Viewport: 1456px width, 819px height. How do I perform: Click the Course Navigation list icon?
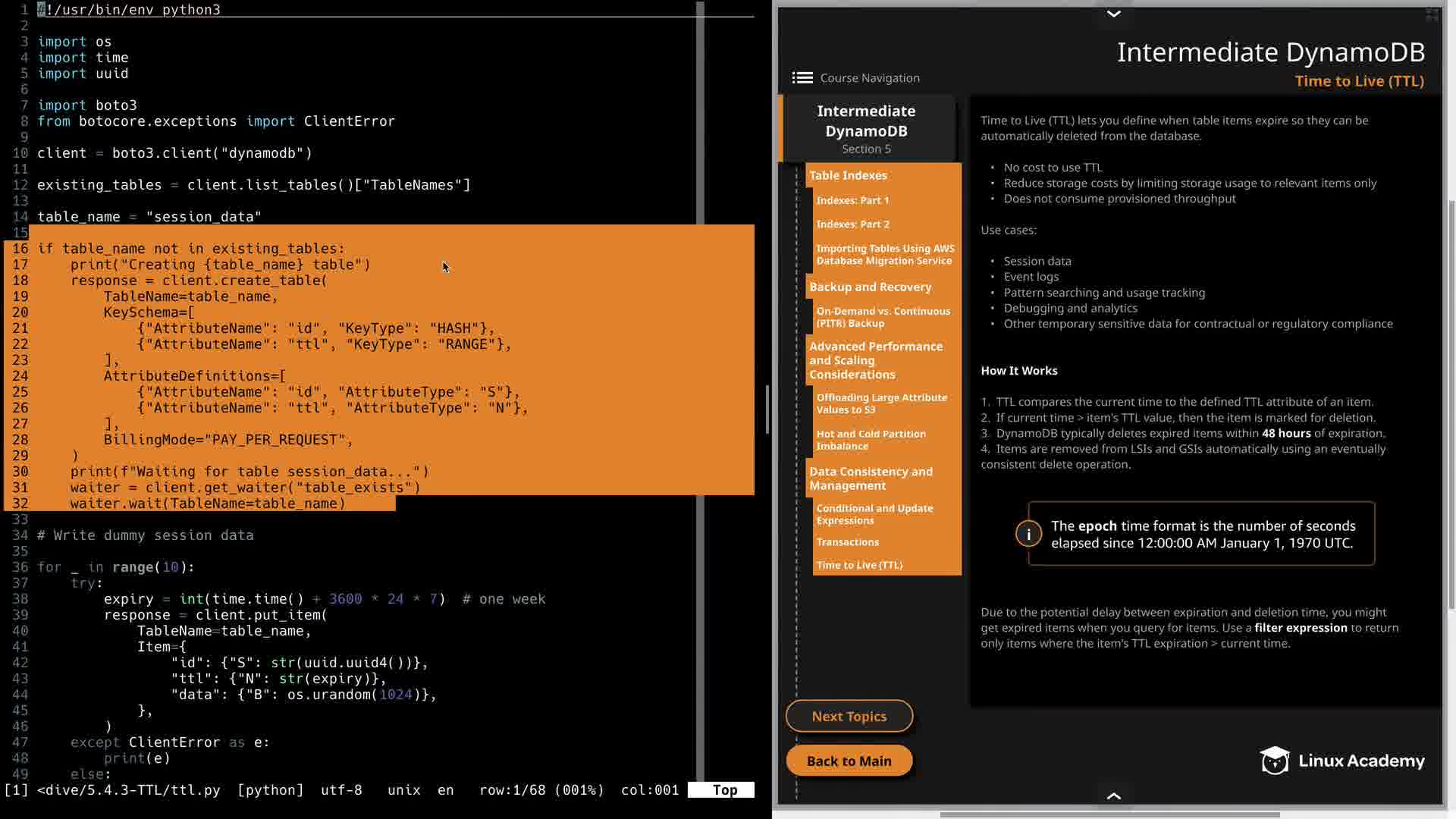pos(802,78)
